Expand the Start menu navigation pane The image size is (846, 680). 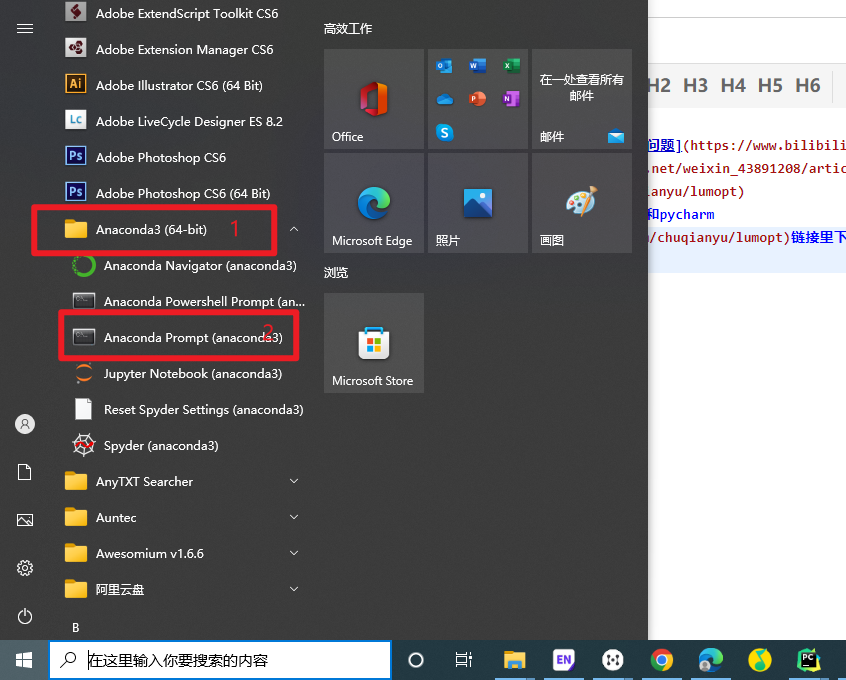click(25, 28)
